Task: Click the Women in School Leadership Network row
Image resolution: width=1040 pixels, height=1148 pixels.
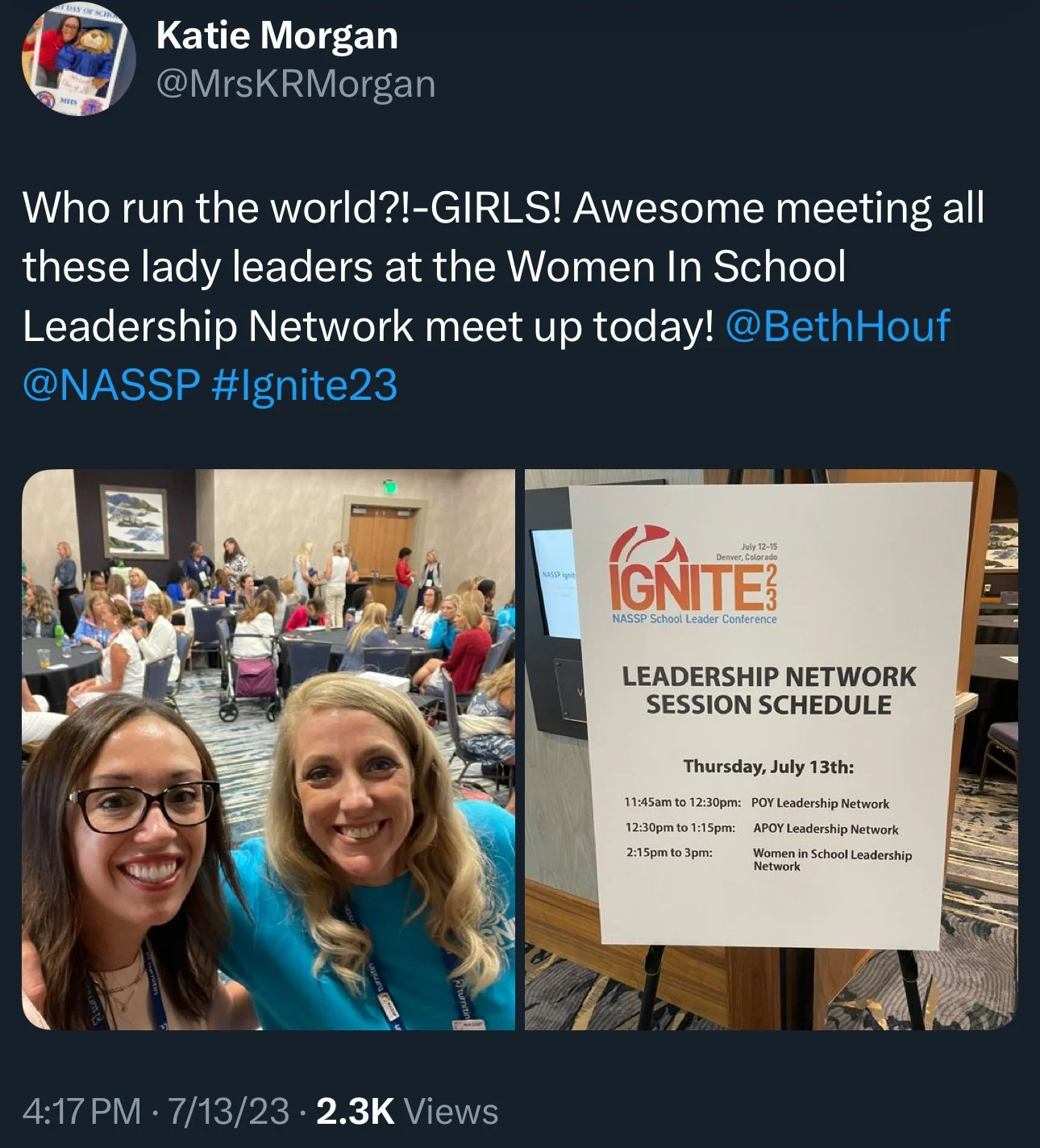Action: tap(768, 859)
